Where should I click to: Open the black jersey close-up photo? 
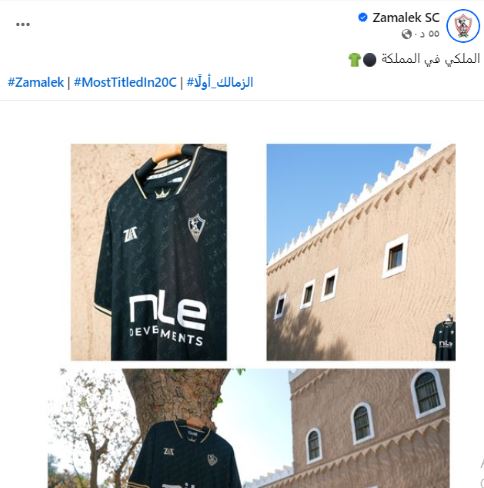pyautogui.click(x=149, y=252)
